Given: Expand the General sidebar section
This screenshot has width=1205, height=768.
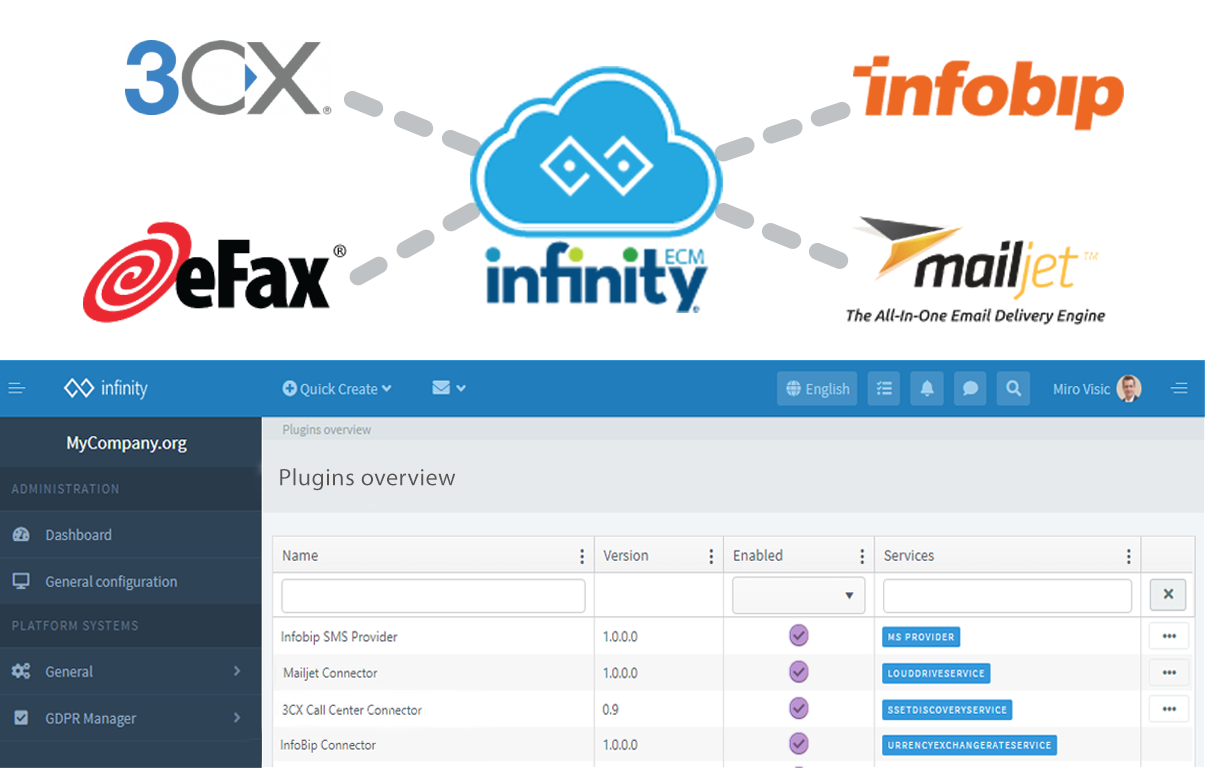Looking at the screenshot, I should 131,672.
